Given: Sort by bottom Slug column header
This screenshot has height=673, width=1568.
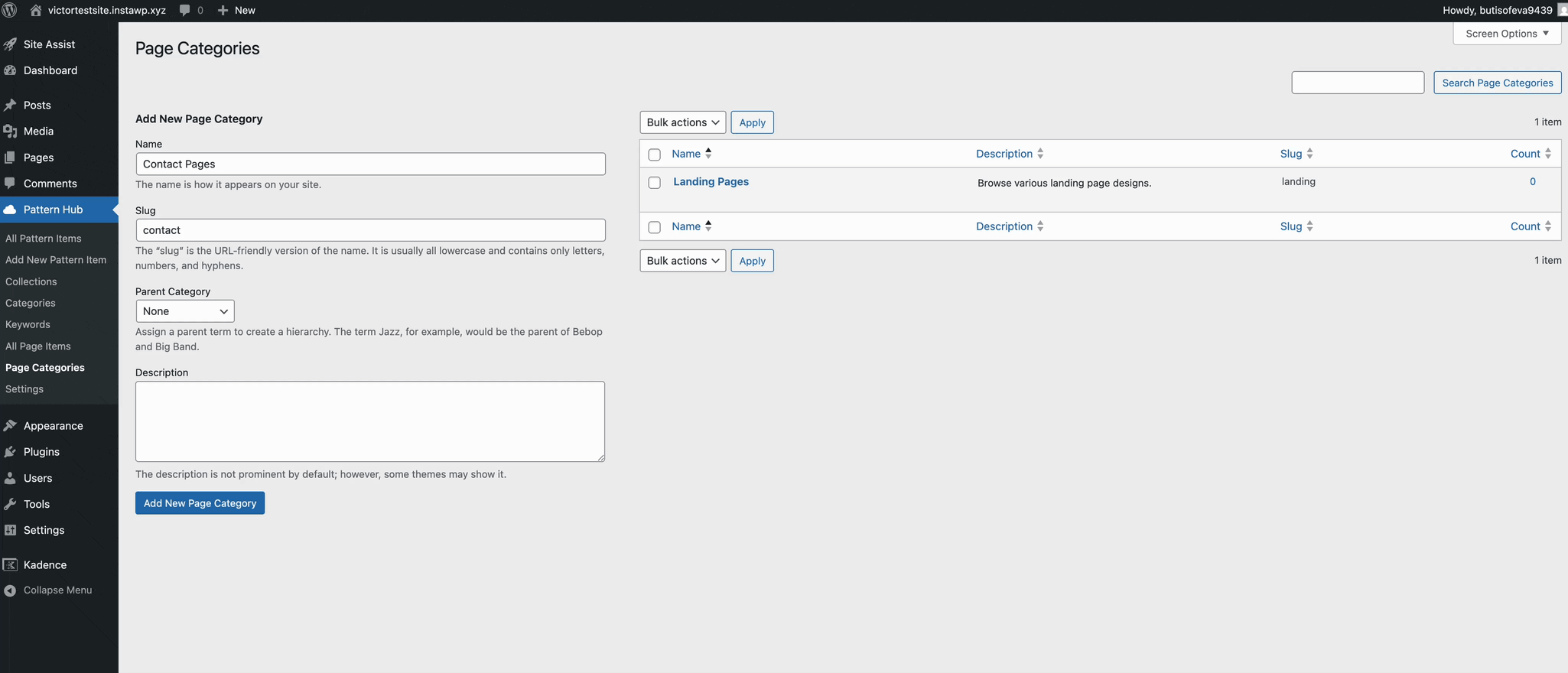Looking at the screenshot, I should pyautogui.click(x=1291, y=226).
